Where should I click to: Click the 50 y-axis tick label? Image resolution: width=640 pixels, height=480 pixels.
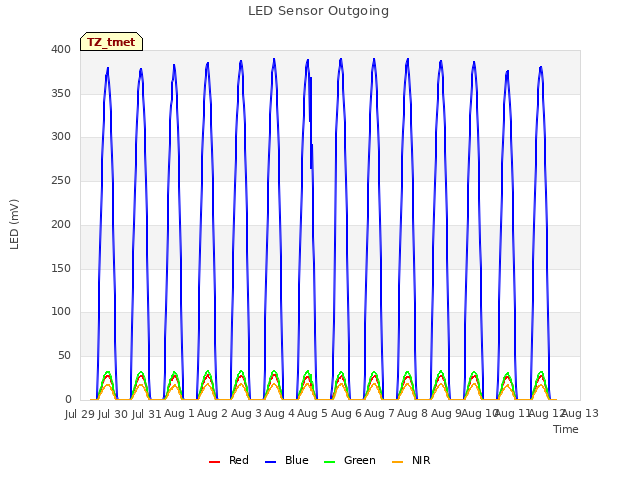click(64, 356)
